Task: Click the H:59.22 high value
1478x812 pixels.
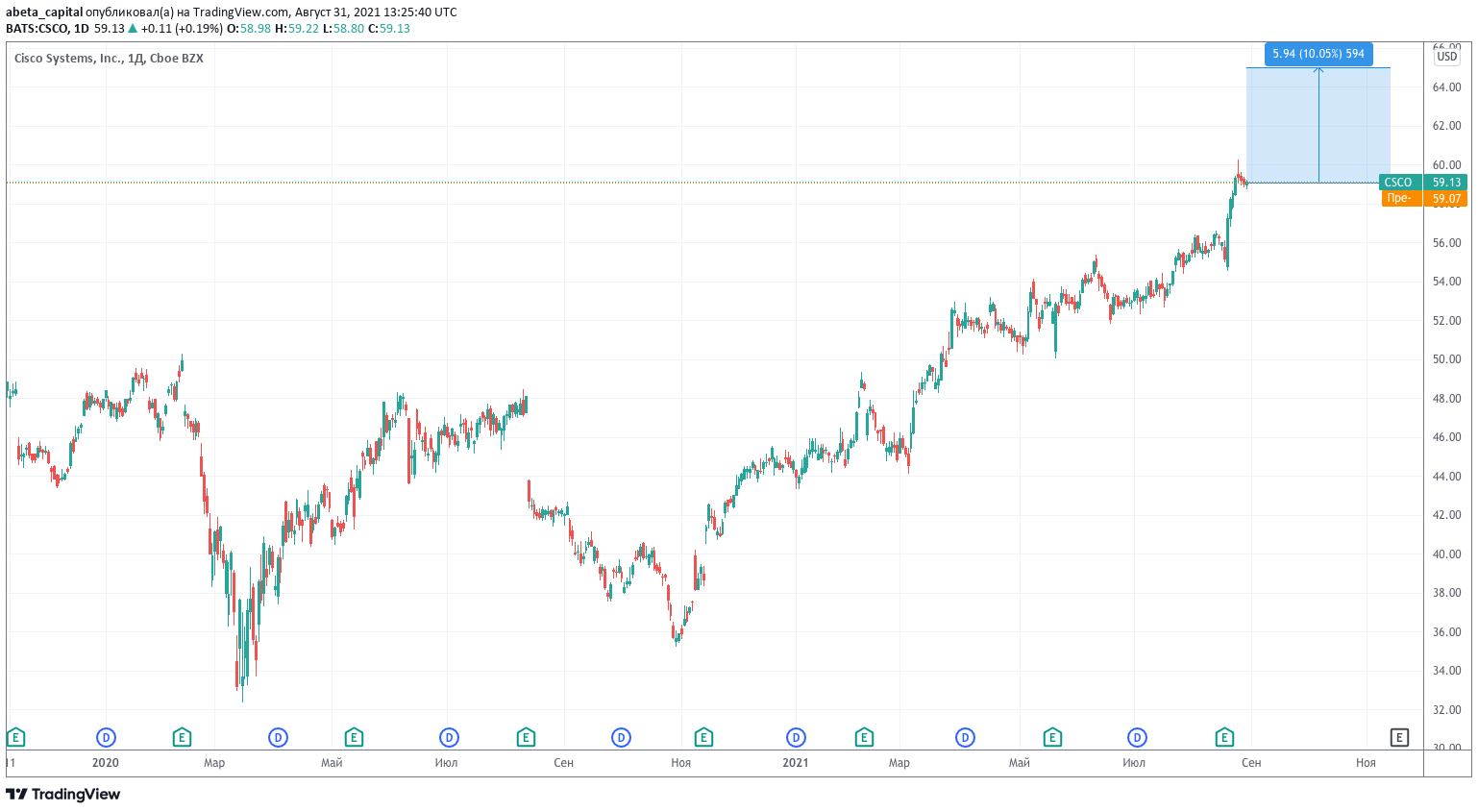Action: [x=297, y=28]
